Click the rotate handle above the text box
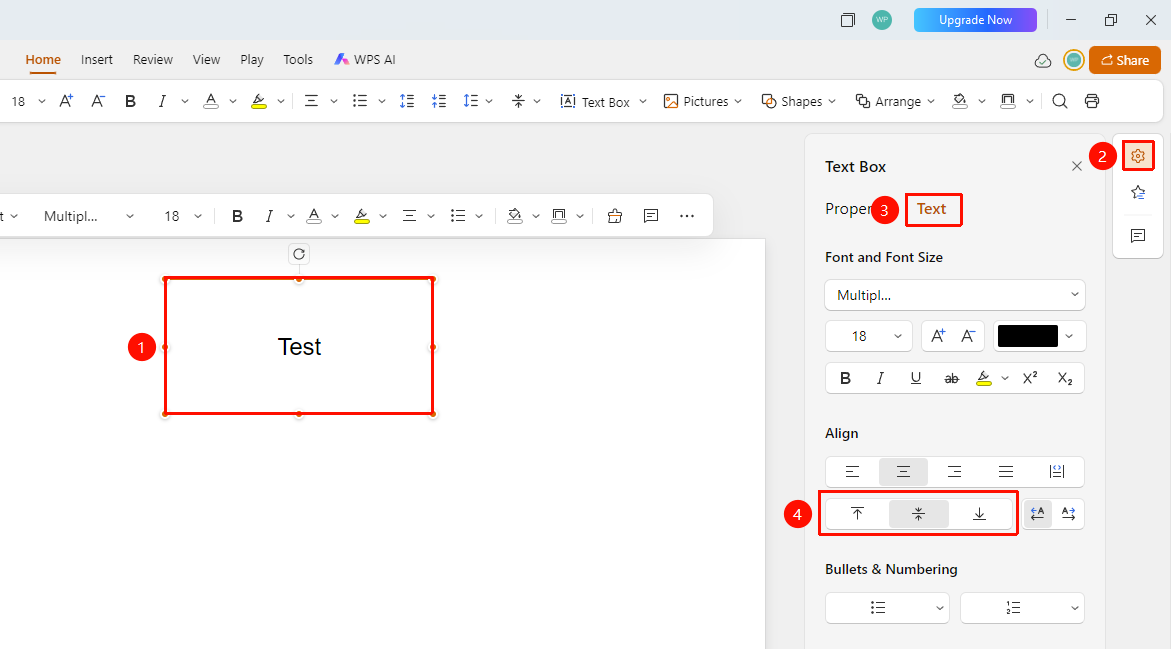Image resolution: width=1171 pixels, height=649 pixels. [x=299, y=254]
